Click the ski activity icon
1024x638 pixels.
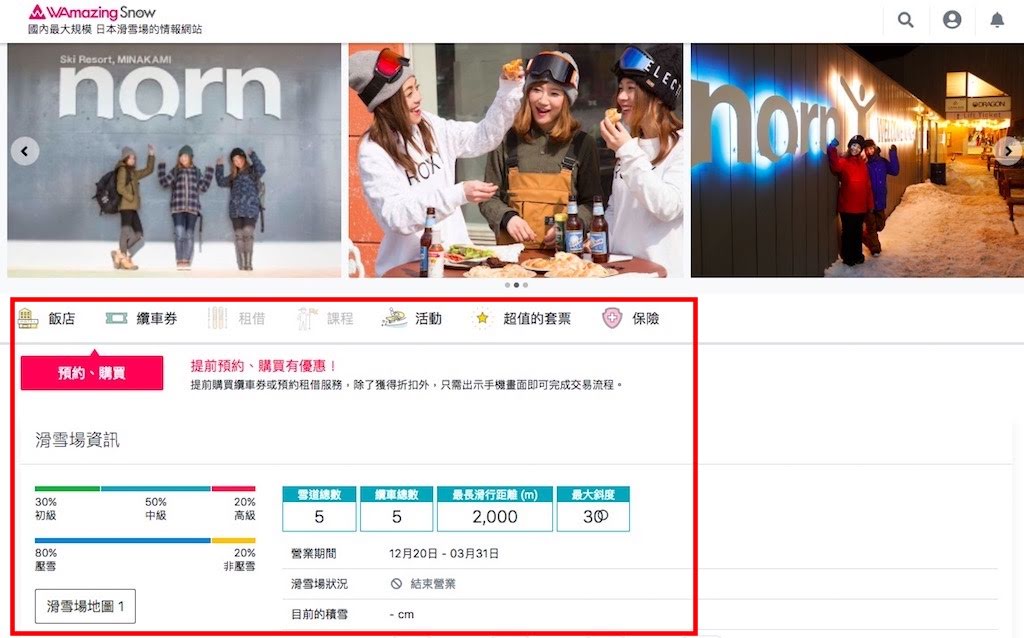click(394, 318)
